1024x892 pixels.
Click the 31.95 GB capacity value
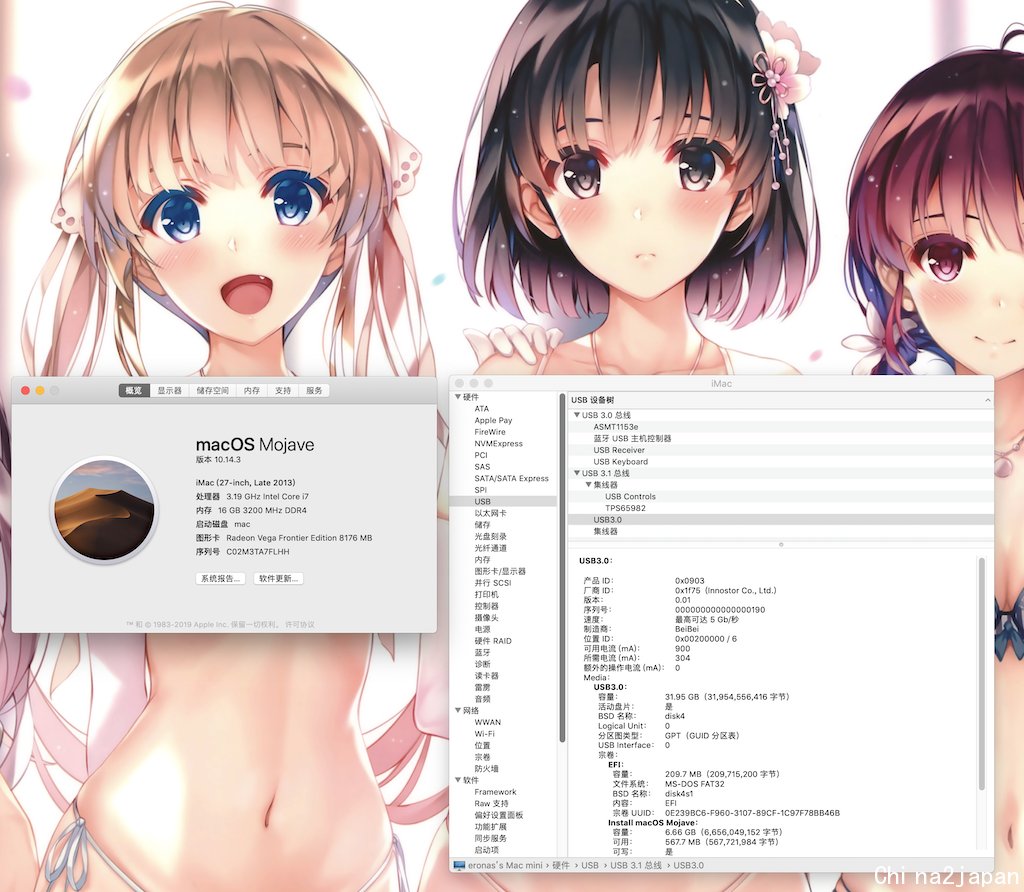(x=727, y=697)
